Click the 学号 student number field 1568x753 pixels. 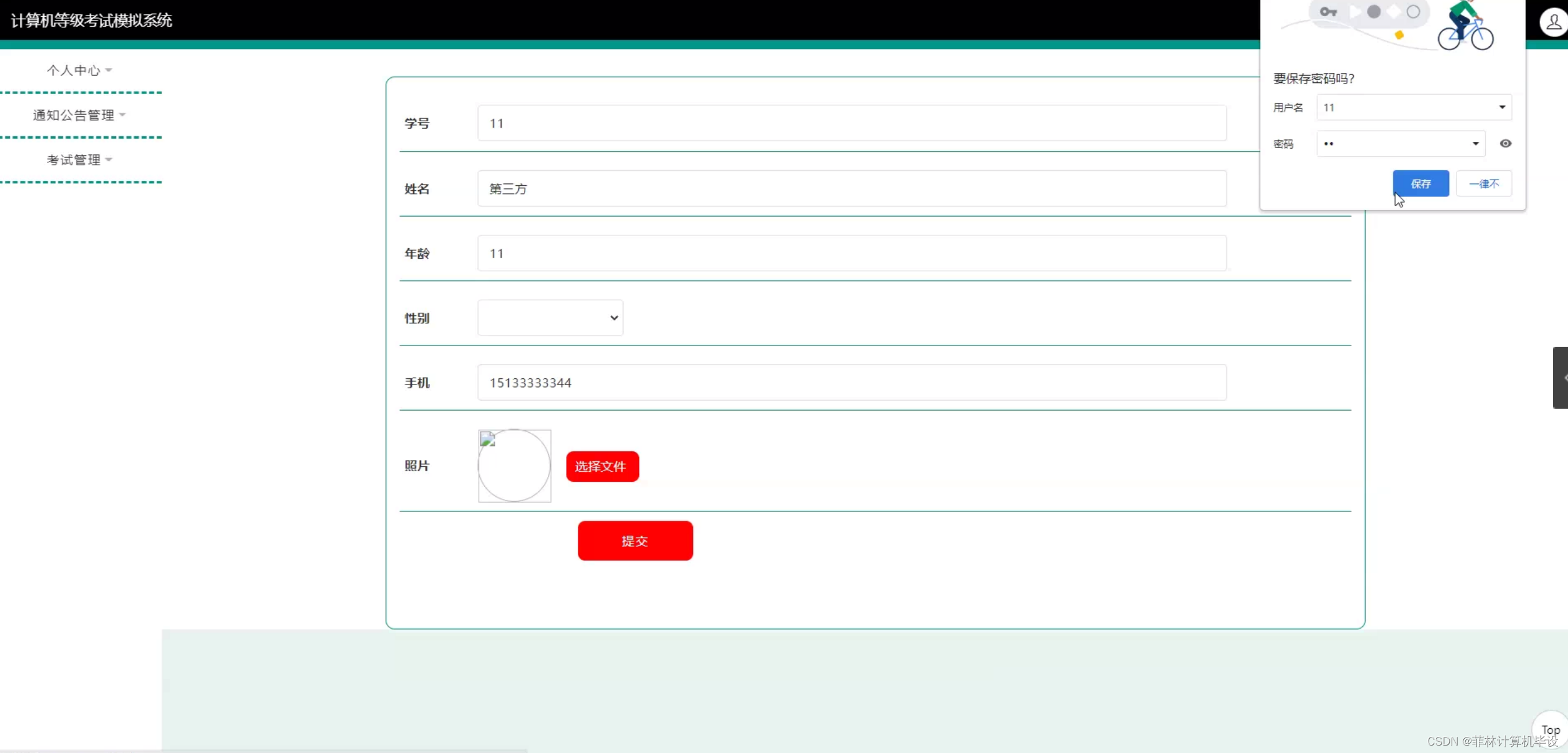point(852,123)
